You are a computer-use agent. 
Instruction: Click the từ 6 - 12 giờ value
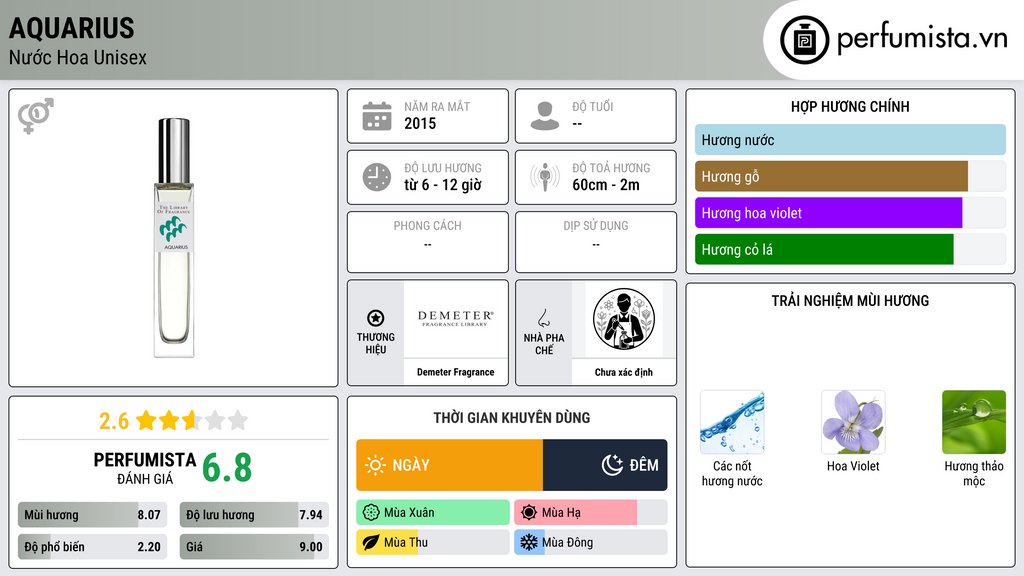point(443,185)
